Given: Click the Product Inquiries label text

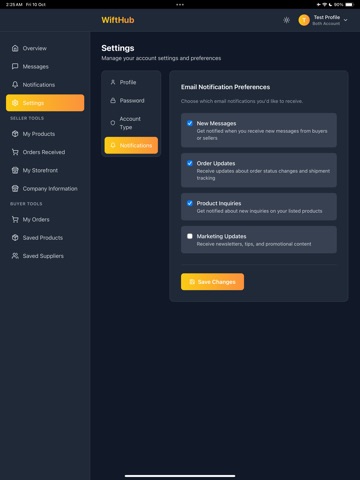Looking at the screenshot, I should pyautogui.click(x=219, y=203).
